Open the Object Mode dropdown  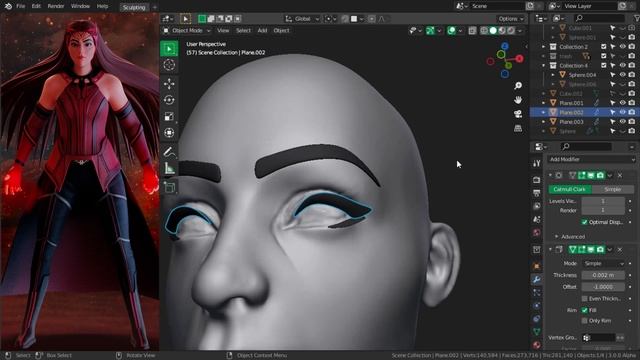(187, 31)
